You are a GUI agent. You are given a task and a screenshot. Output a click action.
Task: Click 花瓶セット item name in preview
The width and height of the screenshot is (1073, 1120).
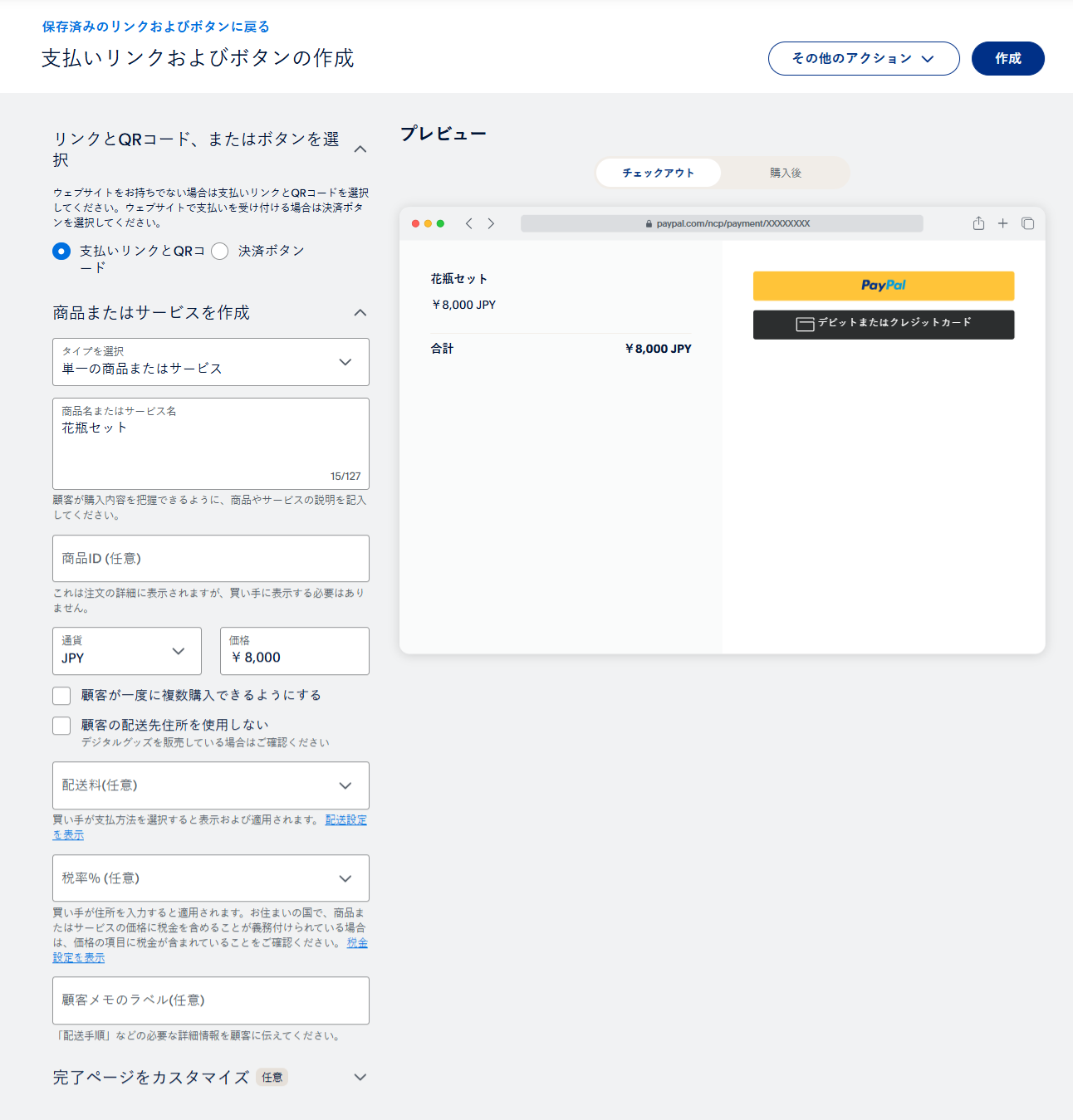(x=459, y=279)
